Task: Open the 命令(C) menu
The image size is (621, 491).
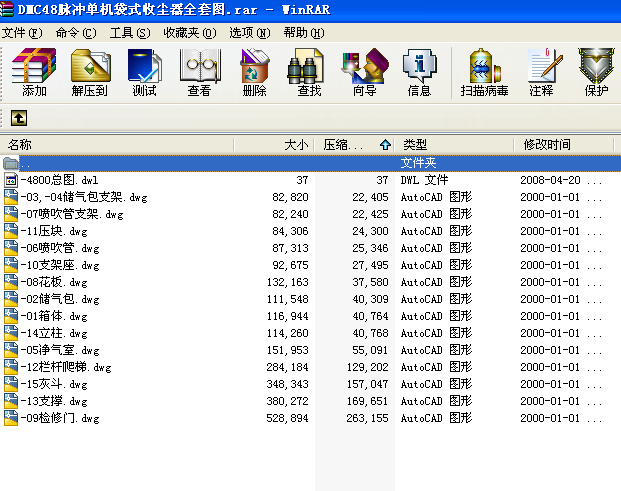Action: (76, 32)
